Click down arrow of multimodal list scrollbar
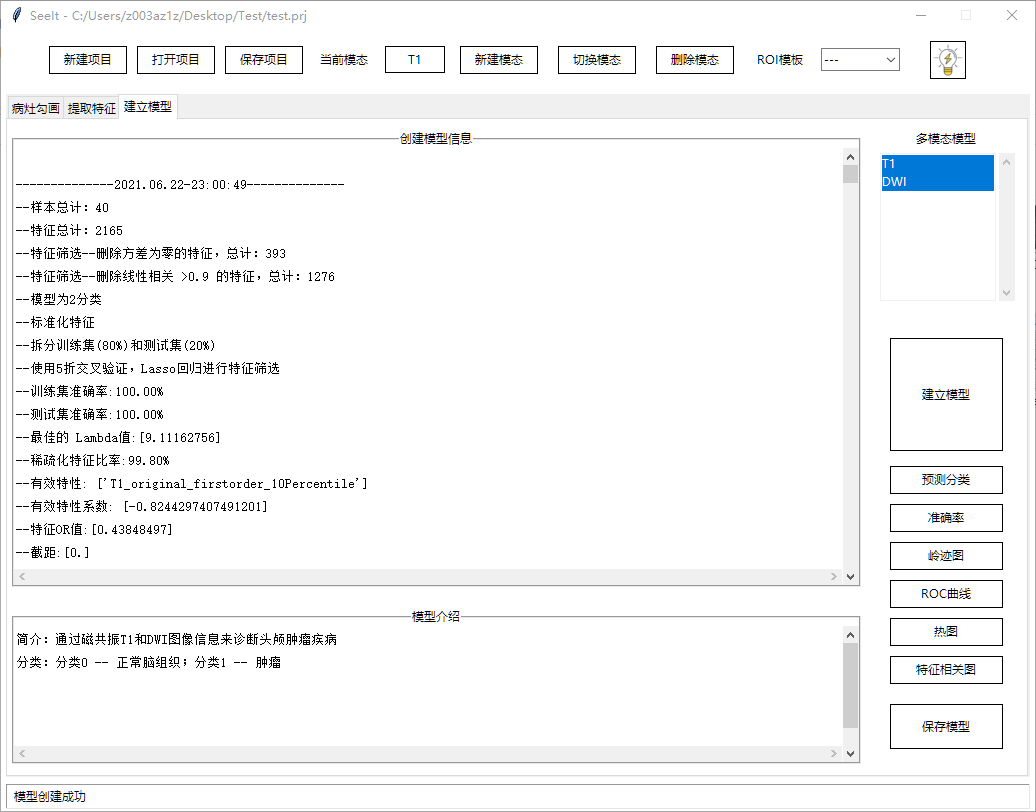The height and width of the screenshot is (812, 1036). 1006,293
